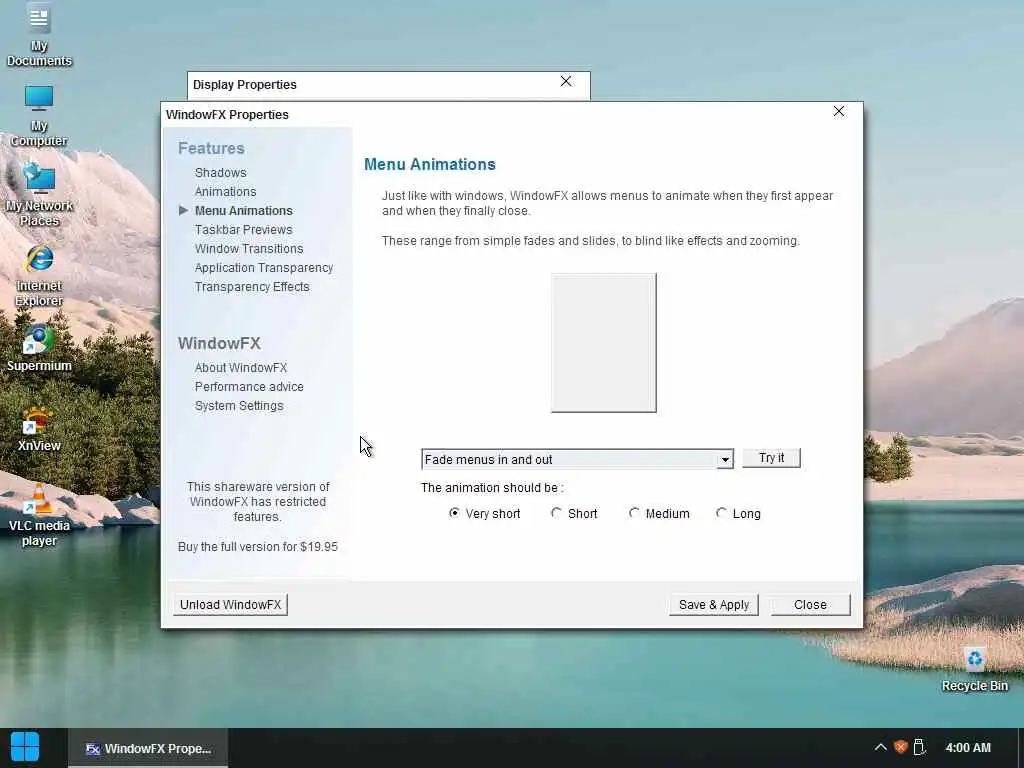This screenshot has width=1024, height=768.
Task: Select Menu Animations in the sidebar
Action: tap(244, 210)
